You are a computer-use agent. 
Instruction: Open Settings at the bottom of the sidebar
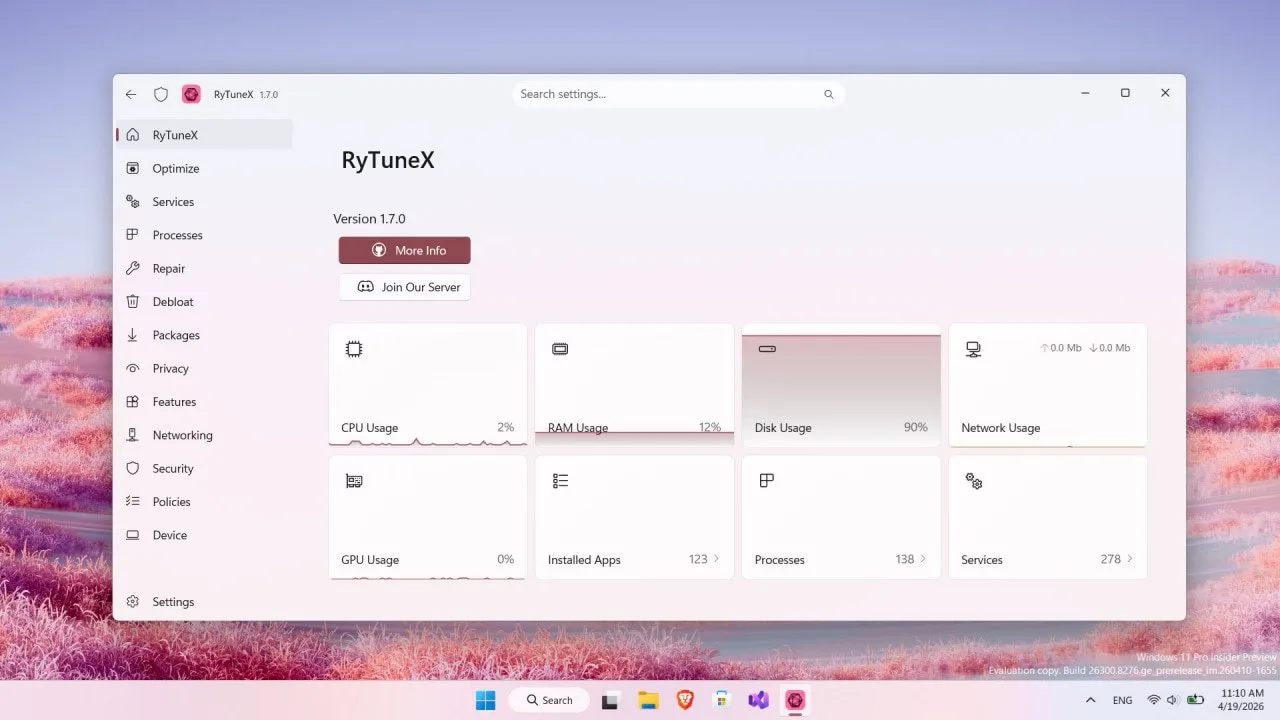204,602
